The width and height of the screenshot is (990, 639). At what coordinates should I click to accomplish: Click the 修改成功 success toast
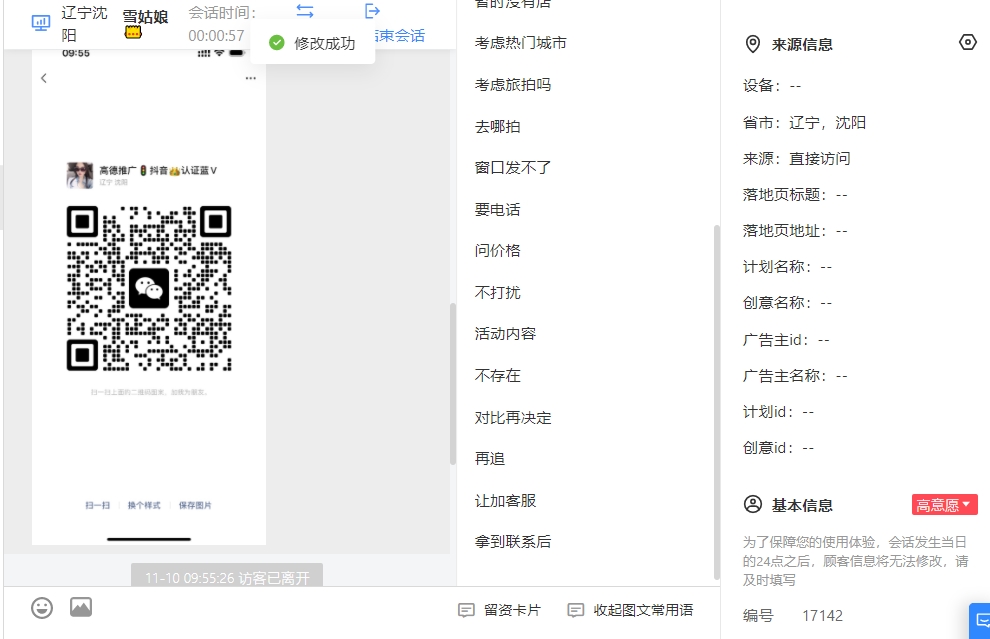tap(313, 43)
